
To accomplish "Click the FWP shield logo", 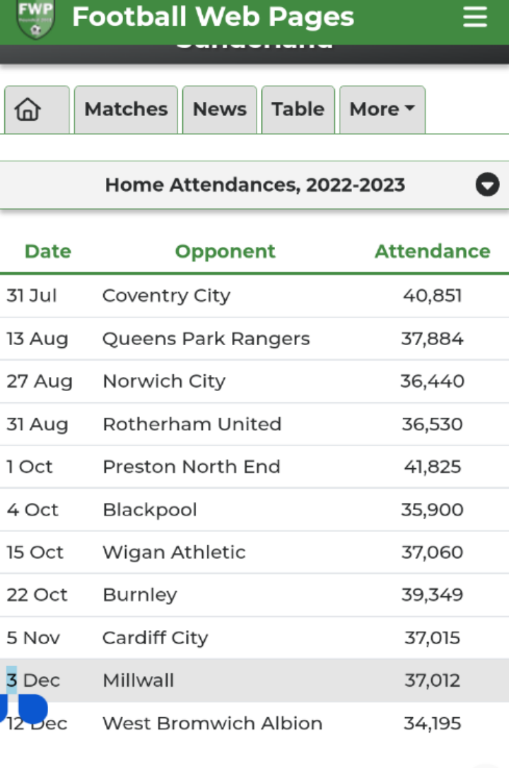I will point(35,19).
